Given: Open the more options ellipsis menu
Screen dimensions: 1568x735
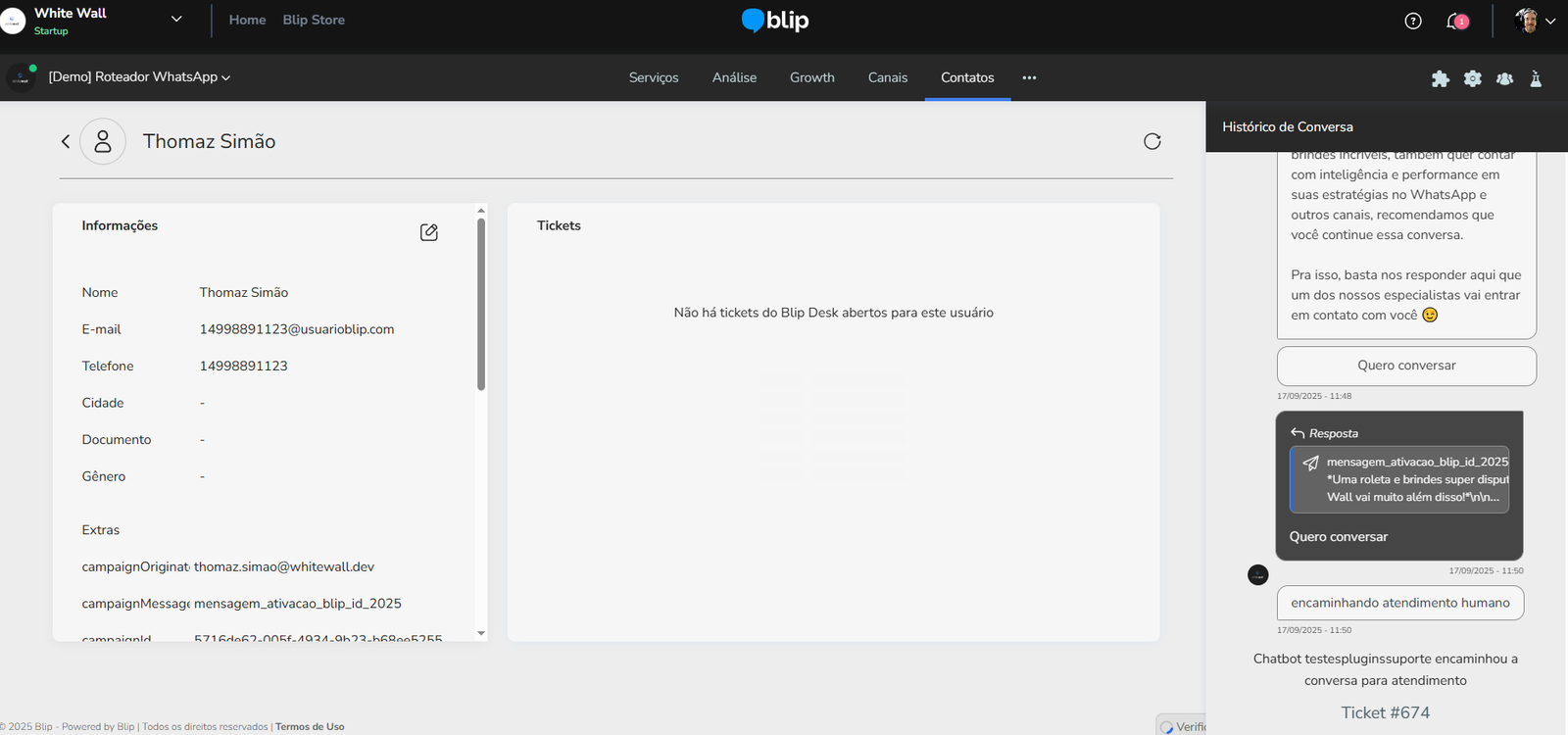Looking at the screenshot, I should coord(1029,77).
